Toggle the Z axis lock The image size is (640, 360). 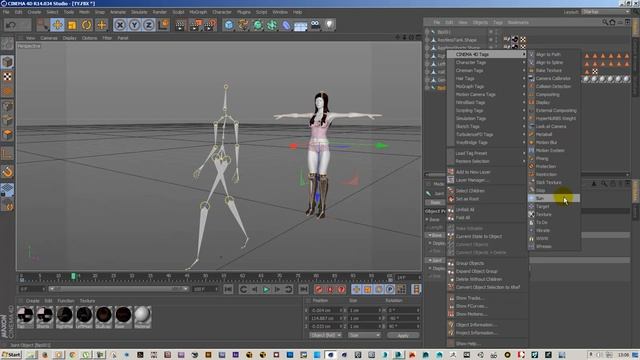pyautogui.click(x=149, y=25)
